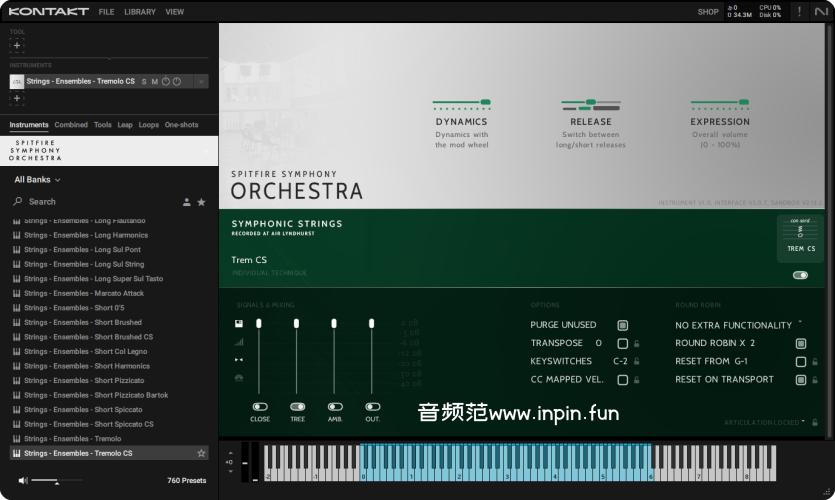Toggle the Trem CS individual technique switch
835x500 pixels.
pos(800,275)
